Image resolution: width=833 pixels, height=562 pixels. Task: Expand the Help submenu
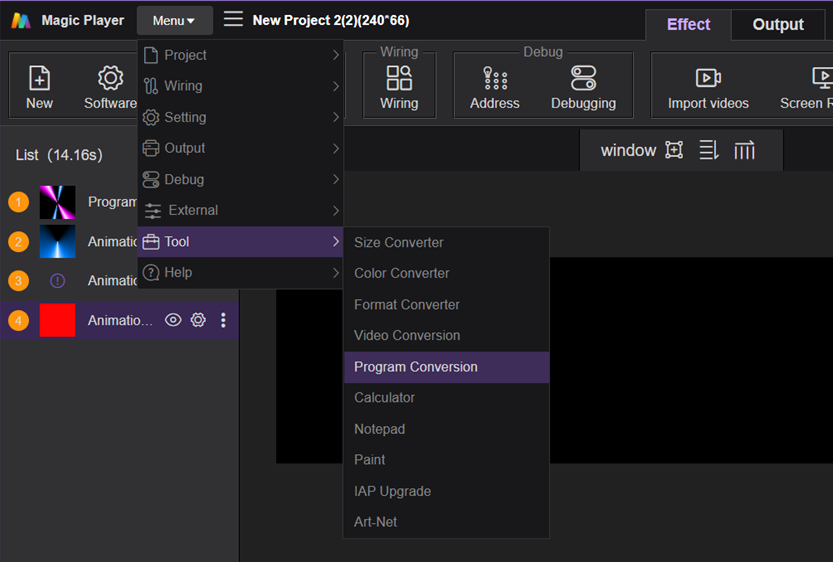point(241,273)
